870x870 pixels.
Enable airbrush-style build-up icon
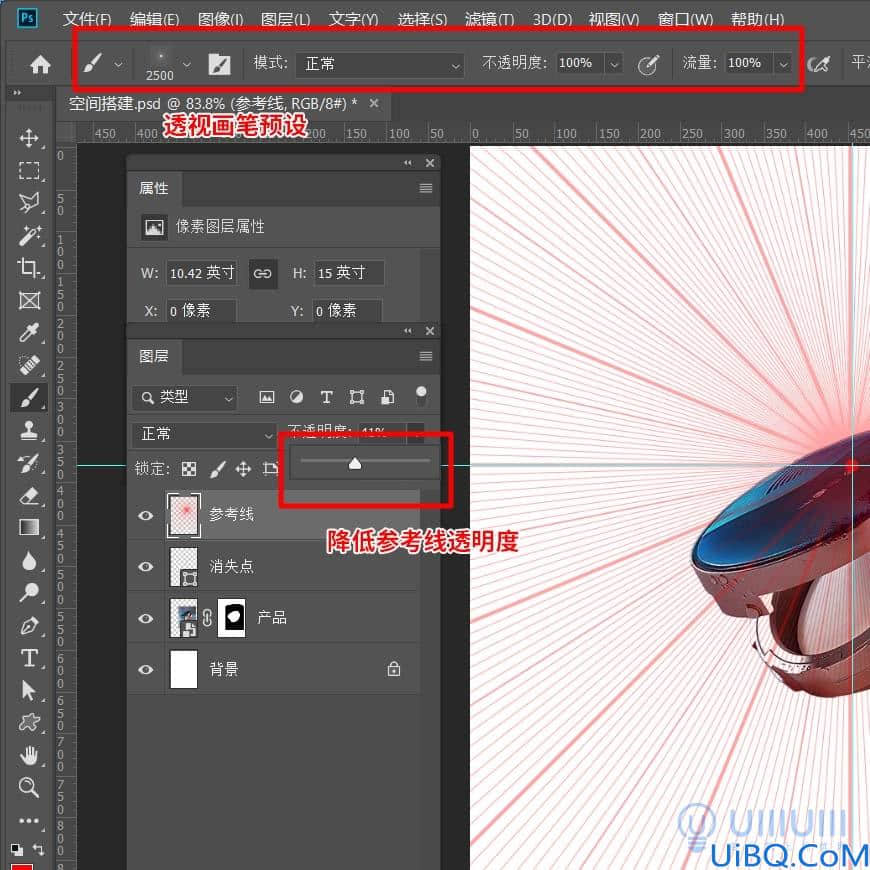point(818,64)
